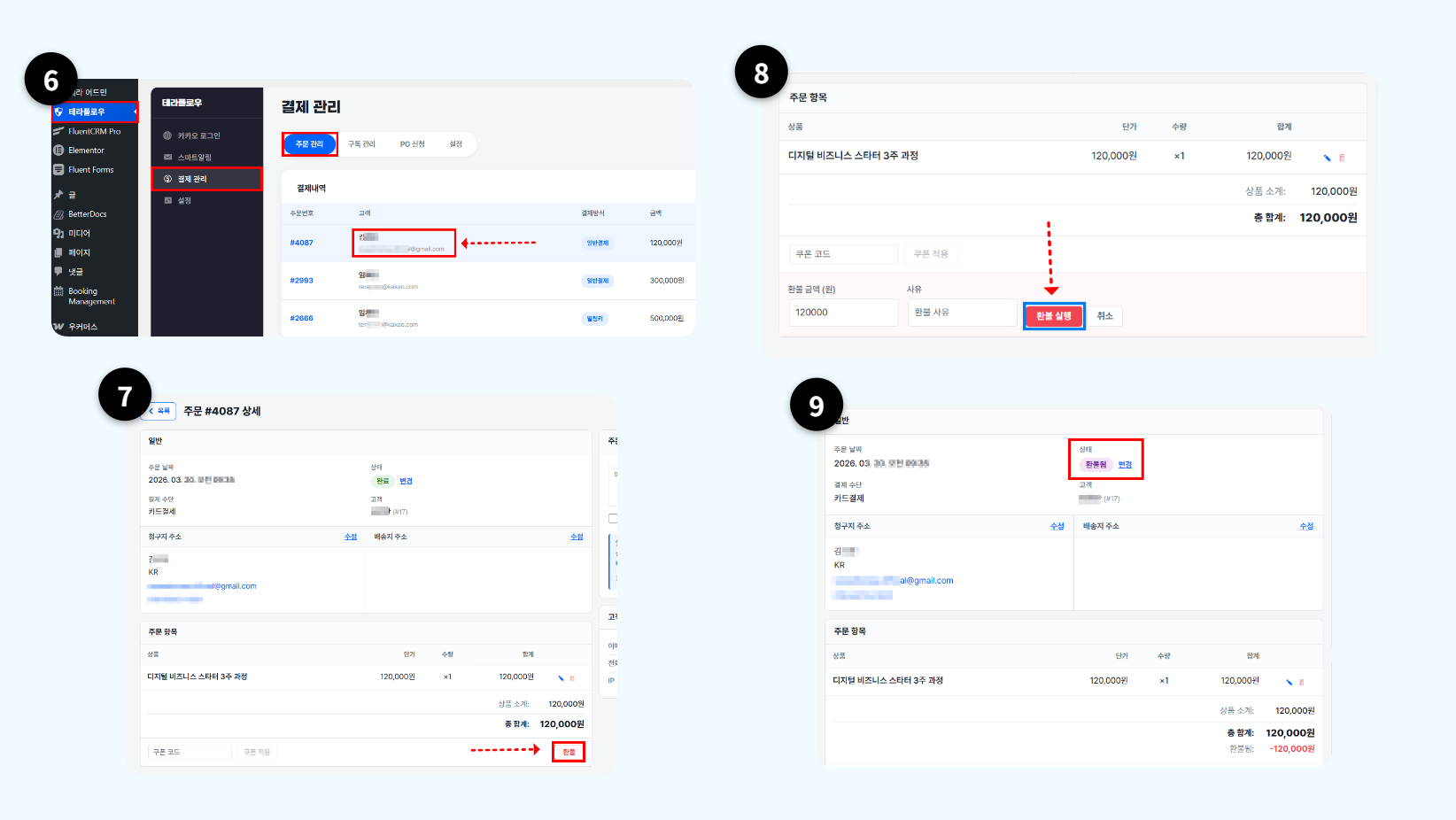Switch to the PG 신청 tab

point(412,143)
